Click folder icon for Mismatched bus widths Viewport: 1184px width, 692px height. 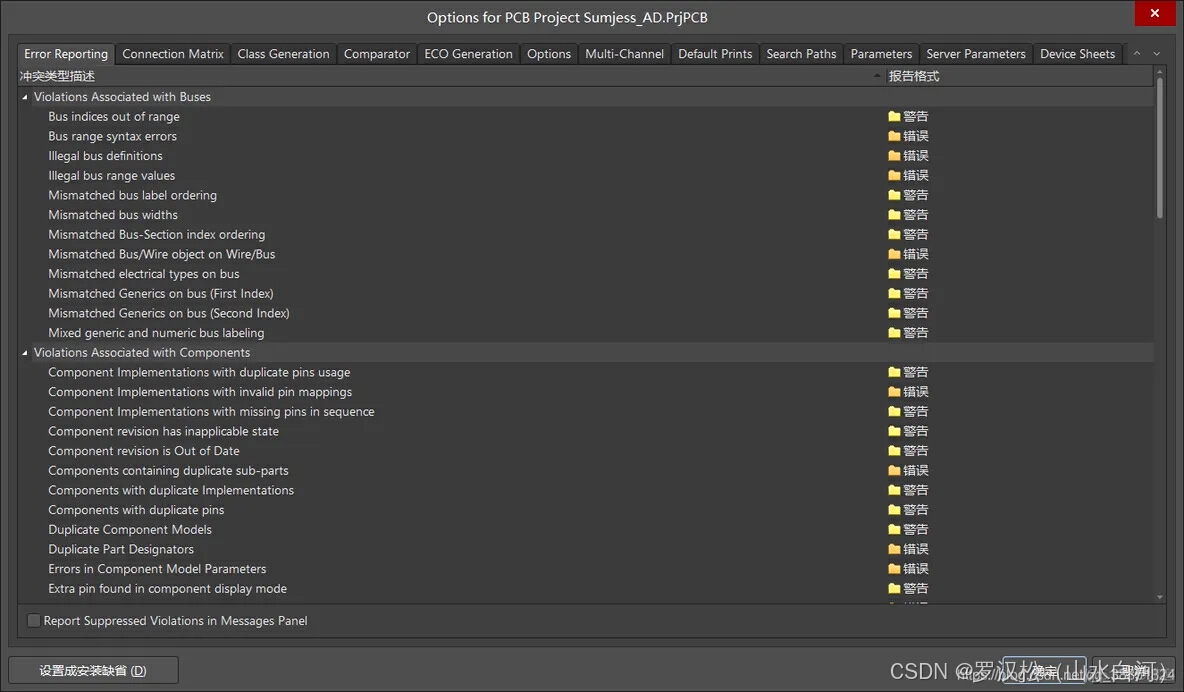click(x=894, y=215)
